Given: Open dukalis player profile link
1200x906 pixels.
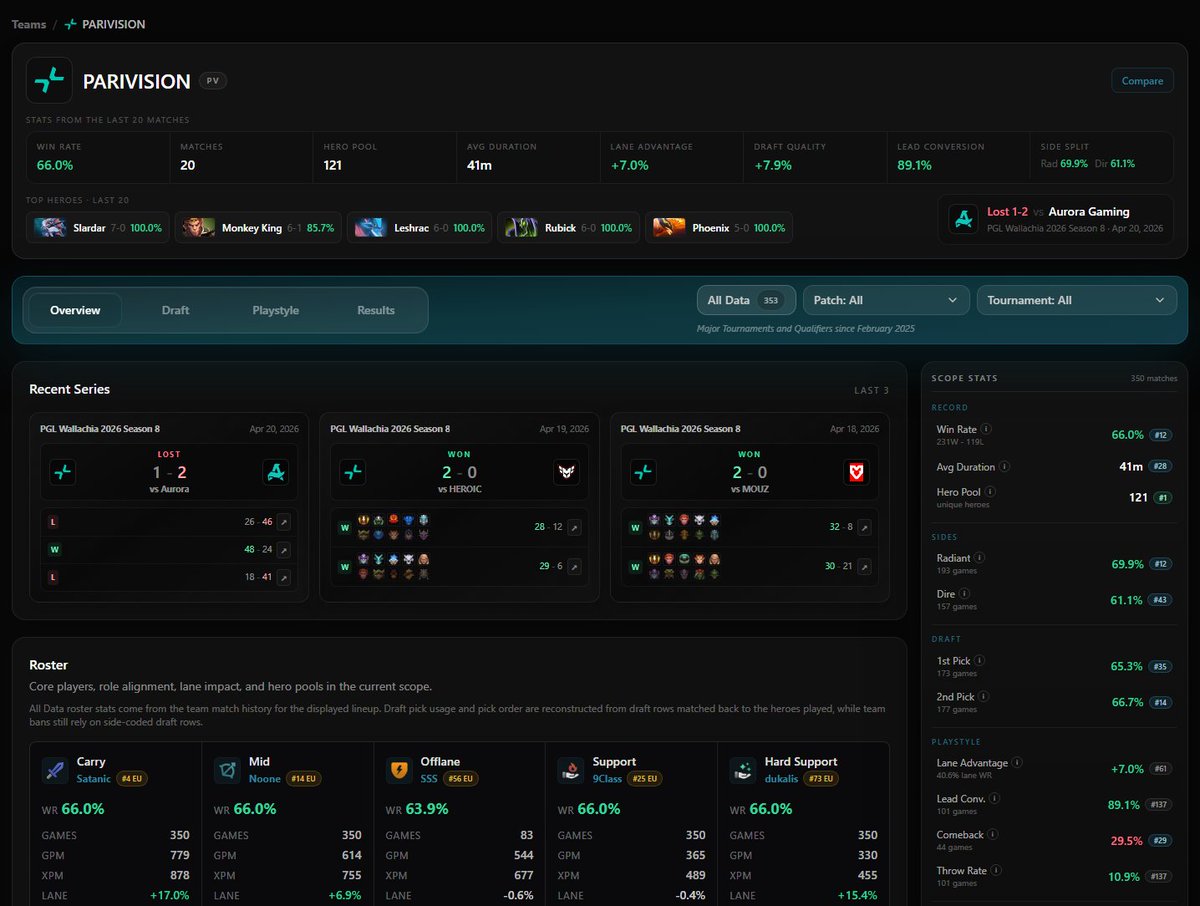Looking at the screenshot, I should pos(782,778).
